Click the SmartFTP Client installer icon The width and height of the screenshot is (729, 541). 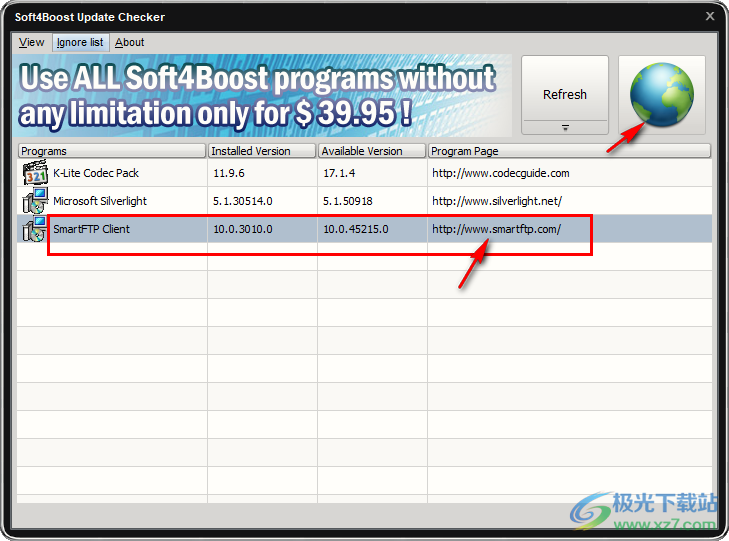[35, 229]
